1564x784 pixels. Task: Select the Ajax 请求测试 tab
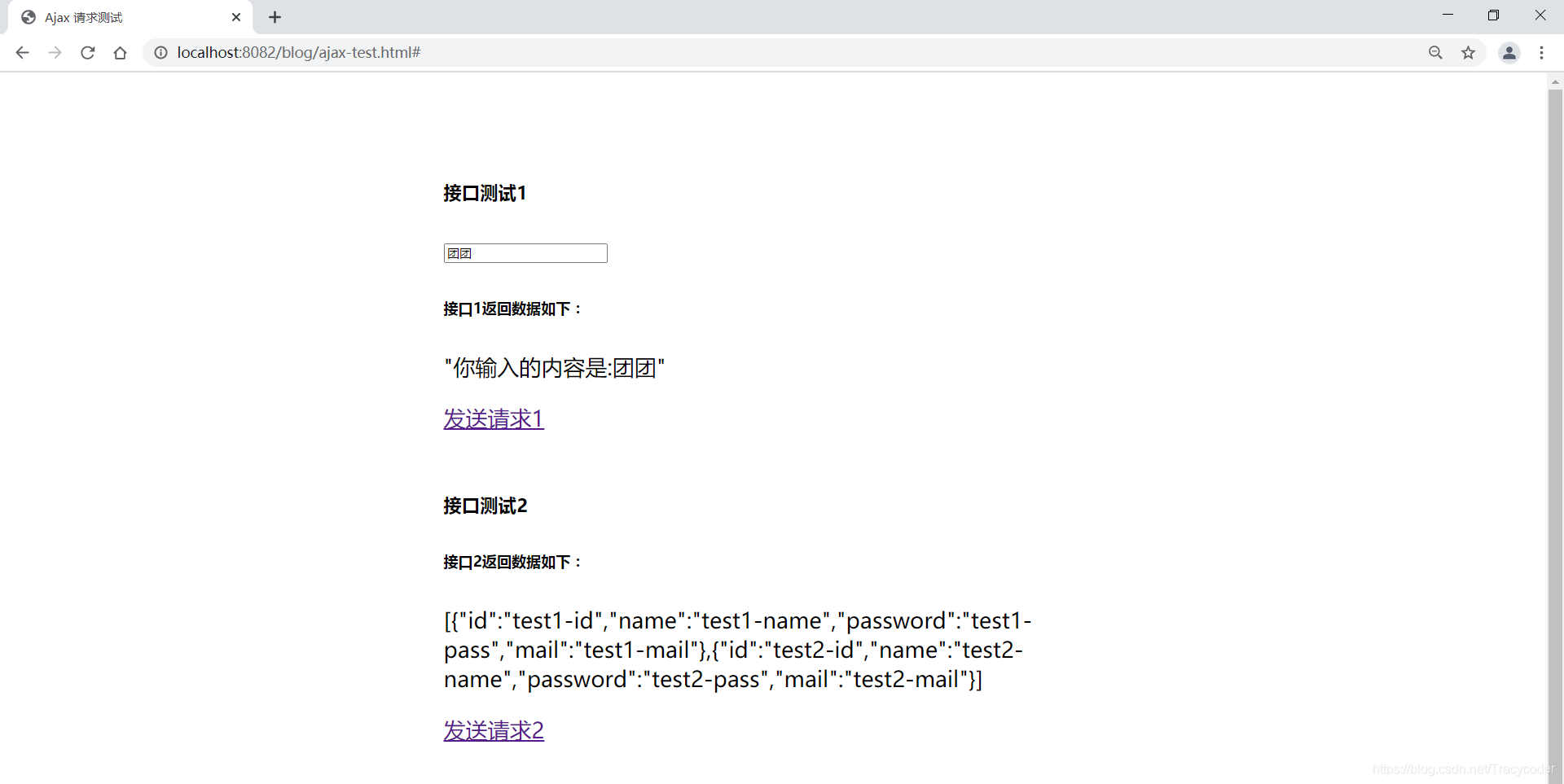click(x=130, y=17)
